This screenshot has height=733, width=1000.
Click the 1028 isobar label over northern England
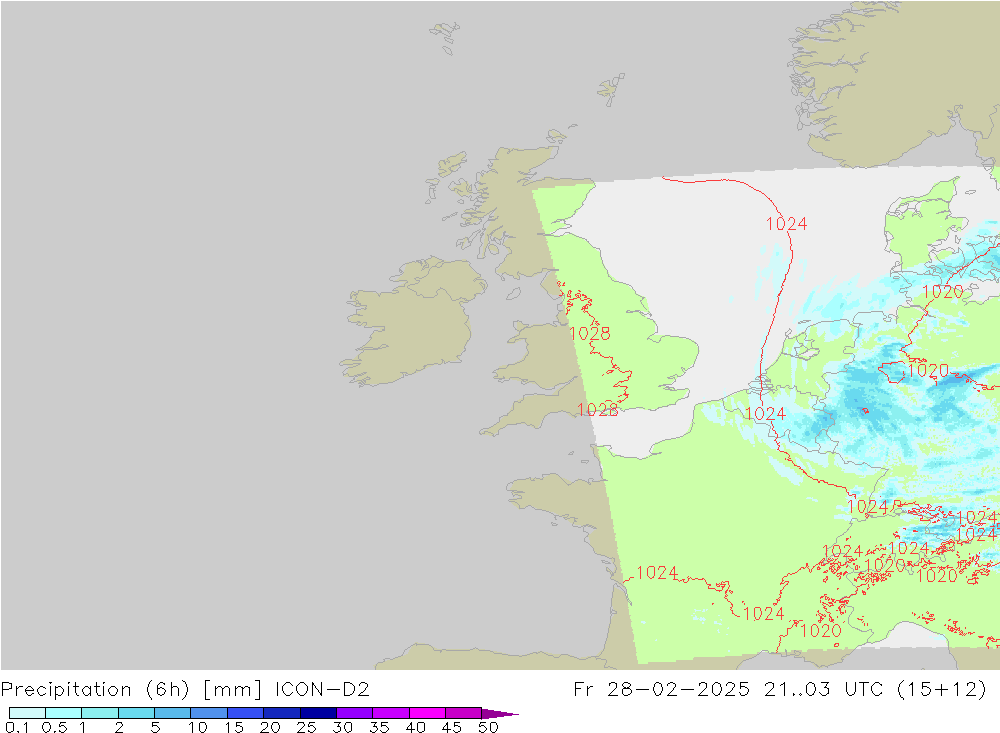[x=589, y=334]
